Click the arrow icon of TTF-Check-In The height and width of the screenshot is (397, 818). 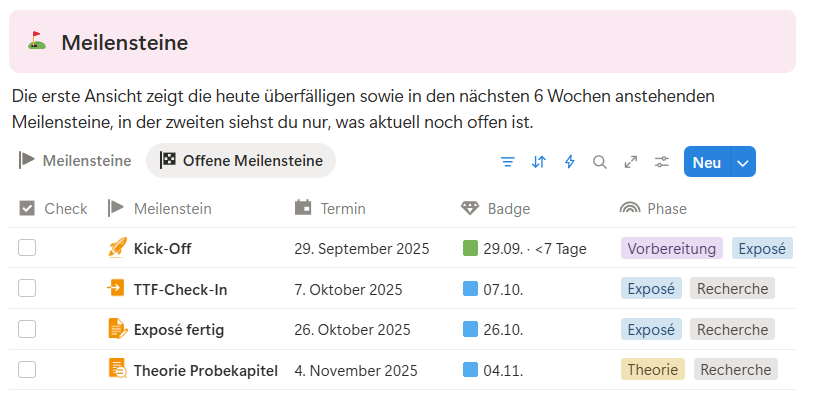(116, 288)
